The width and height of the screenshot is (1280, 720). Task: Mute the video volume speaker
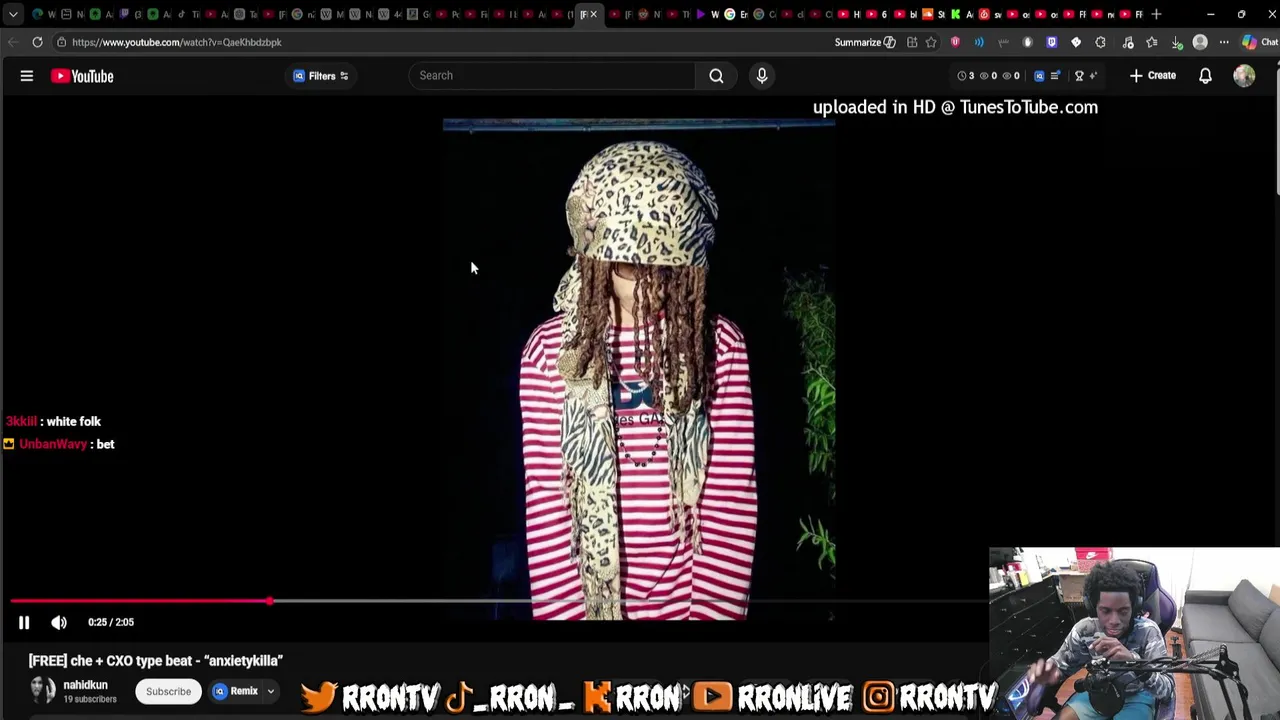coord(59,622)
